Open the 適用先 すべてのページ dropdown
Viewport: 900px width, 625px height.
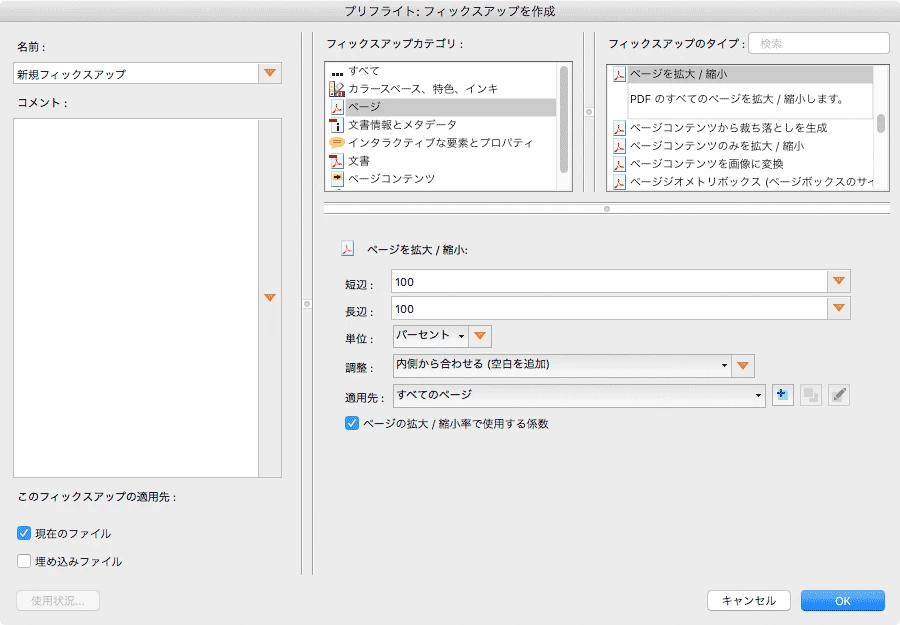(579, 395)
